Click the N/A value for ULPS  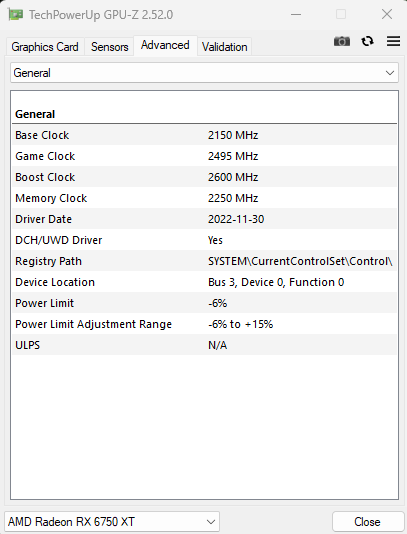217,345
